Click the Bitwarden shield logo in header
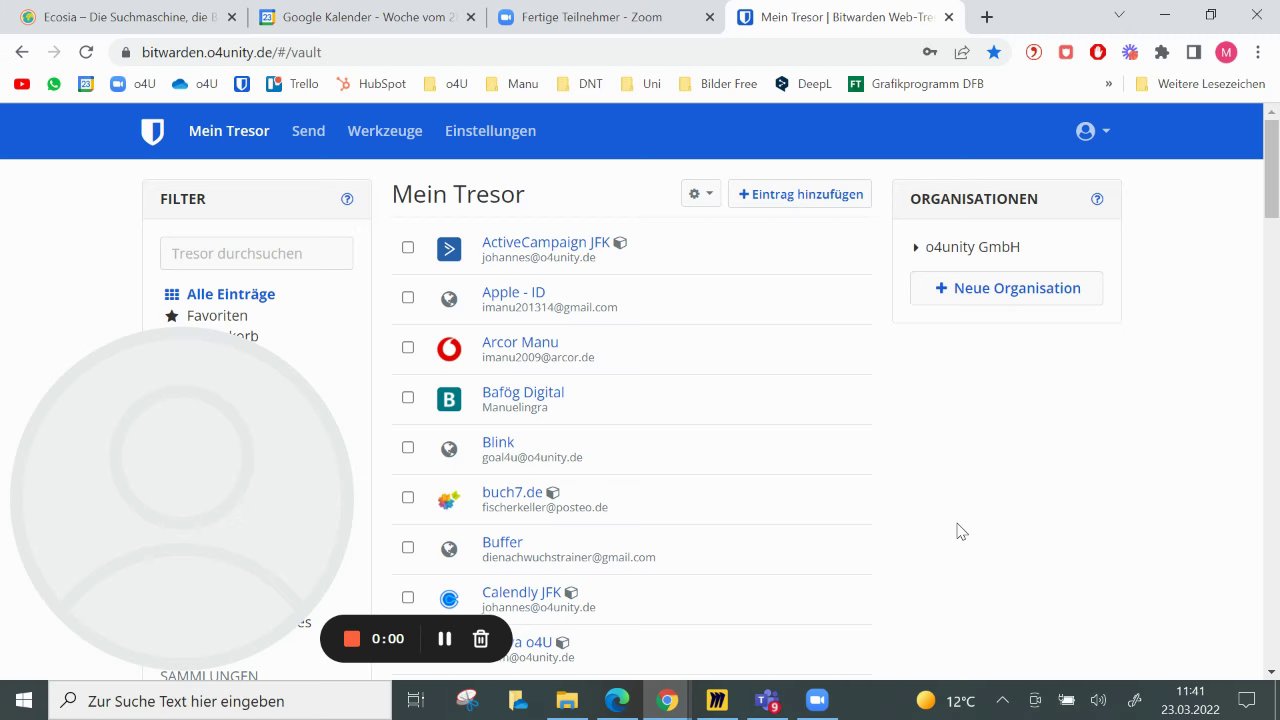 152,131
